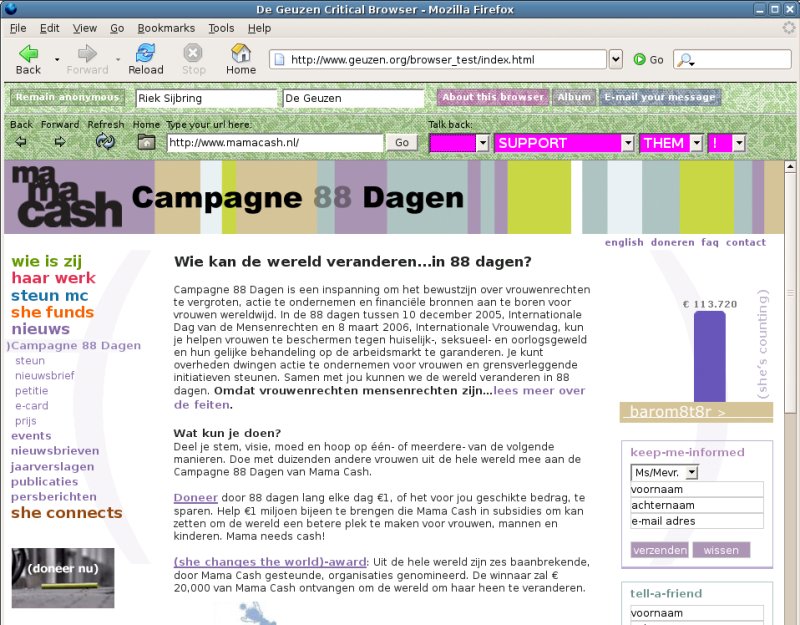800x625 pixels.
Task: Click wissen button
Action: [x=721, y=550]
